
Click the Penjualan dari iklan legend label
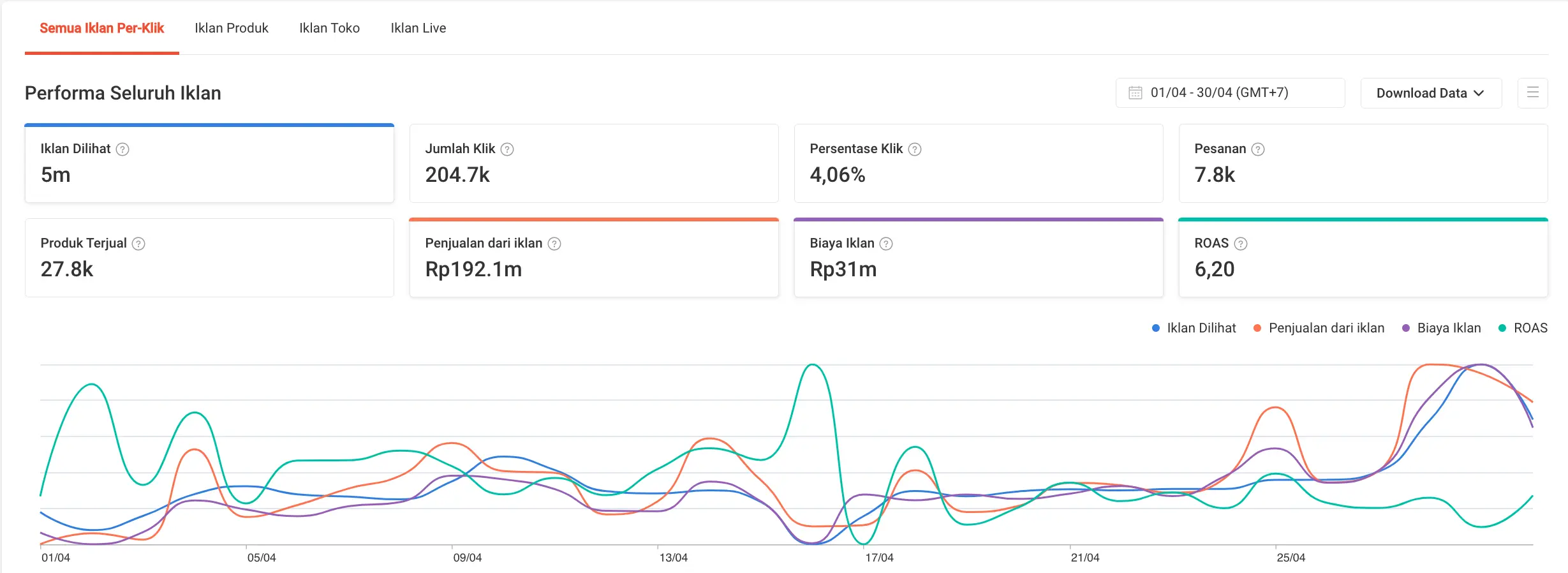pos(1326,328)
